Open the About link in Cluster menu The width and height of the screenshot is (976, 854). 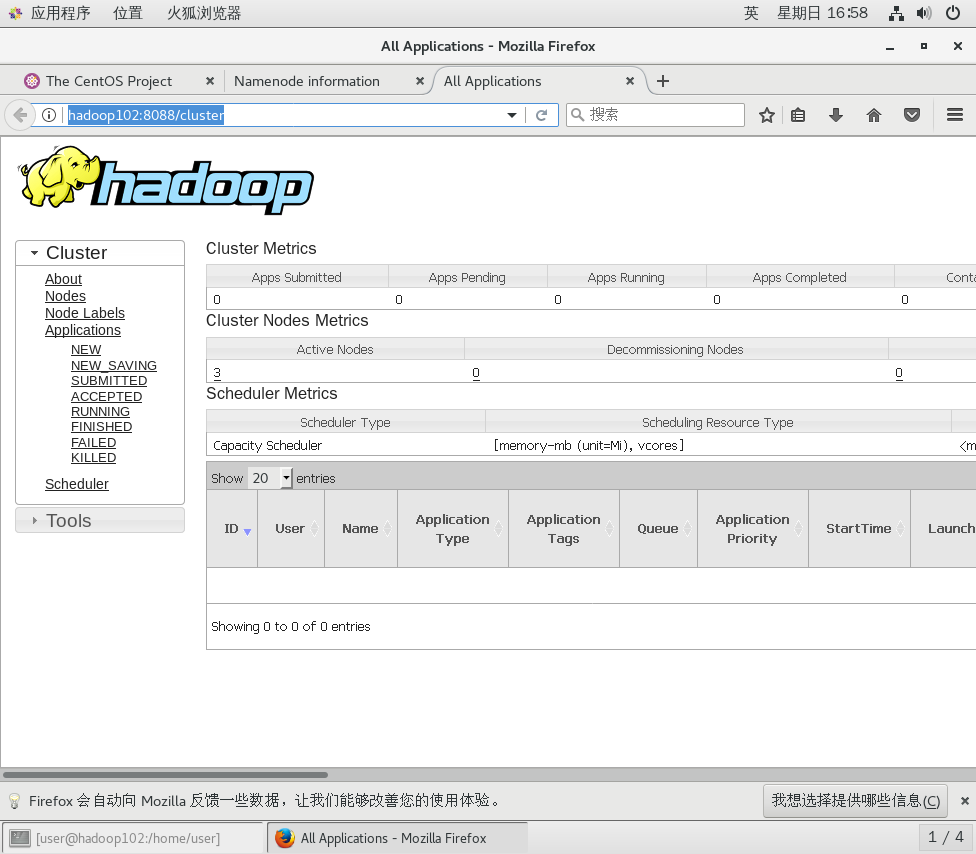point(63,279)
